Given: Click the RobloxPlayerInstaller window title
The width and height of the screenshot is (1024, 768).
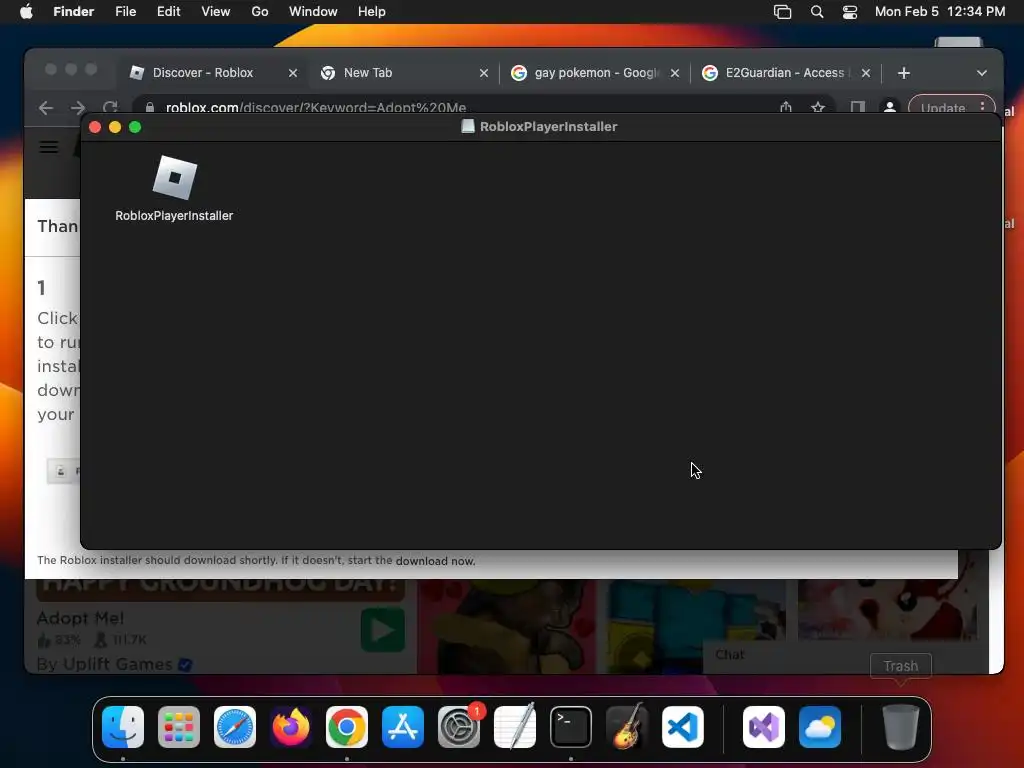Looking at the screenshot, I should (x=548, y=127).
